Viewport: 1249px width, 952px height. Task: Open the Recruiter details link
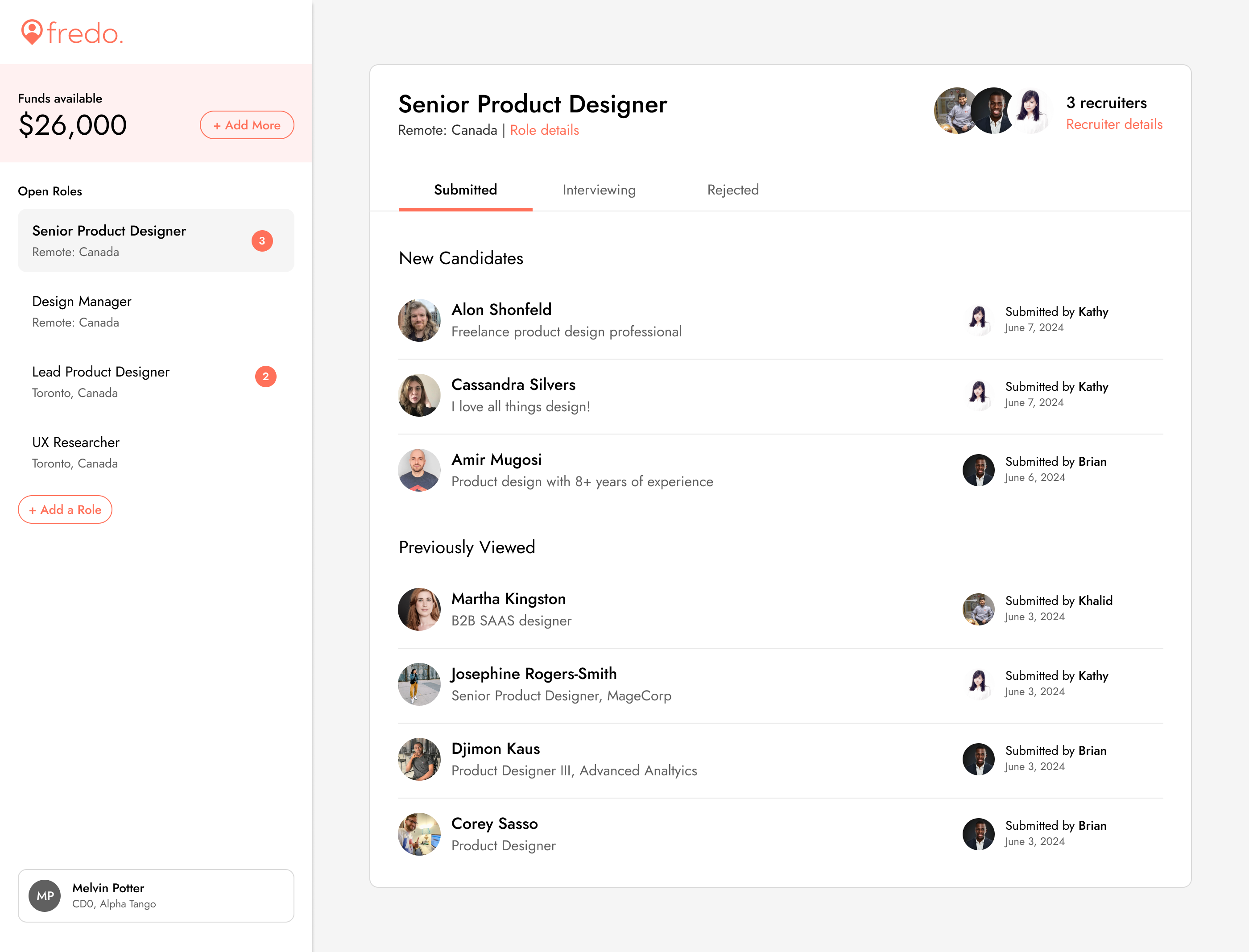pos(1114,124)
